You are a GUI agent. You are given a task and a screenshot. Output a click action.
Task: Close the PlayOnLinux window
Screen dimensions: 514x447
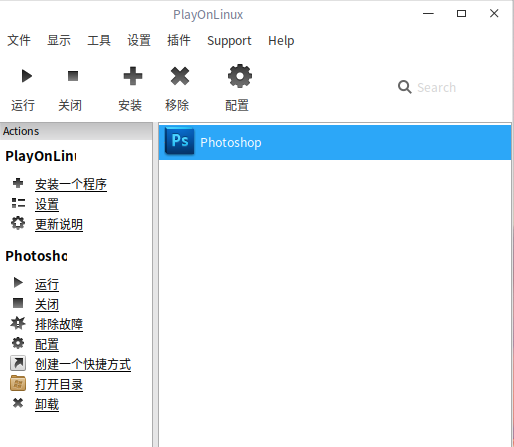[x=494, y=13]
